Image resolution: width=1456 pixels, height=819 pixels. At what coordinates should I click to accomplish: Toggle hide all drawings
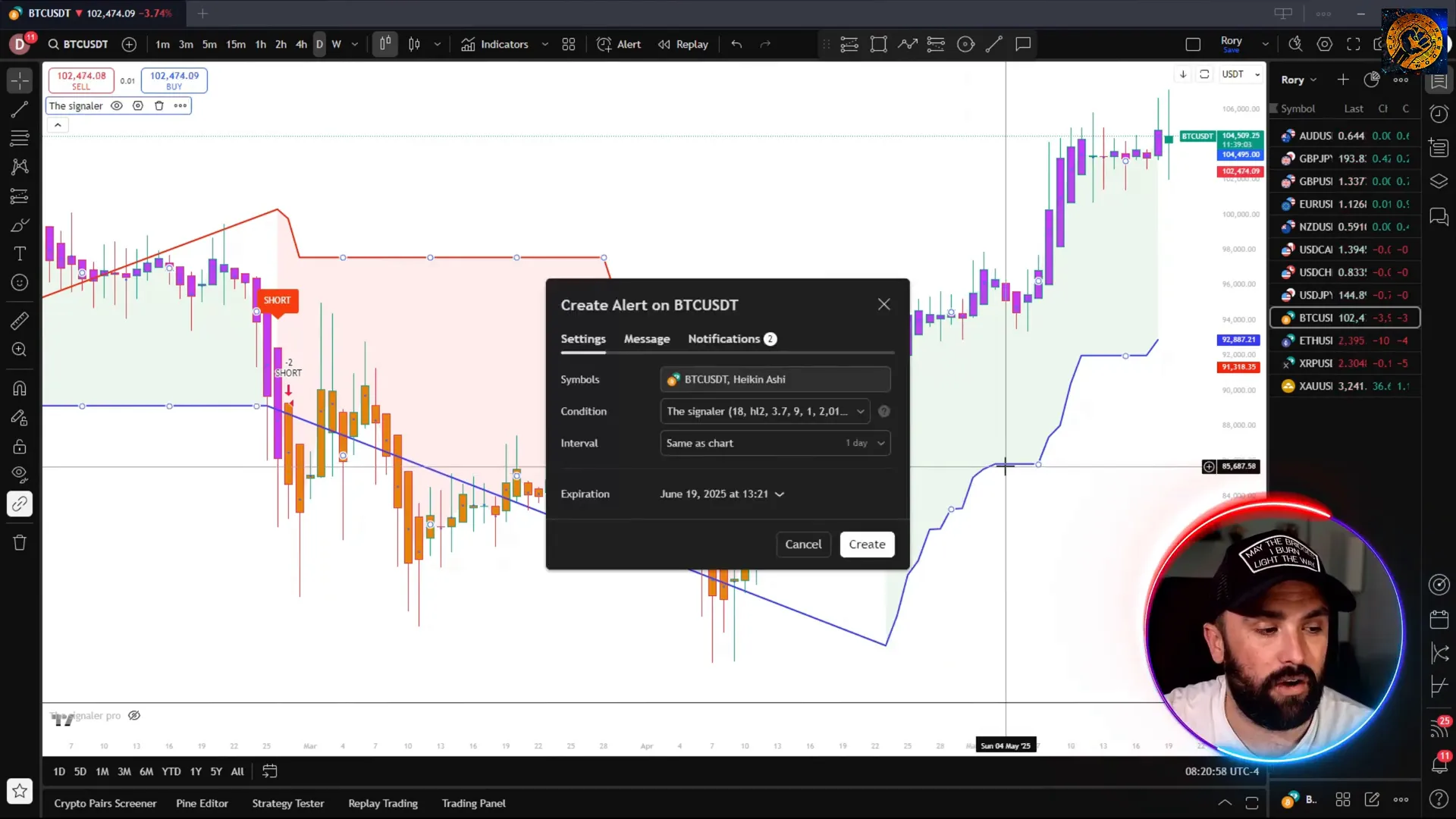click(x=20, y=475)
